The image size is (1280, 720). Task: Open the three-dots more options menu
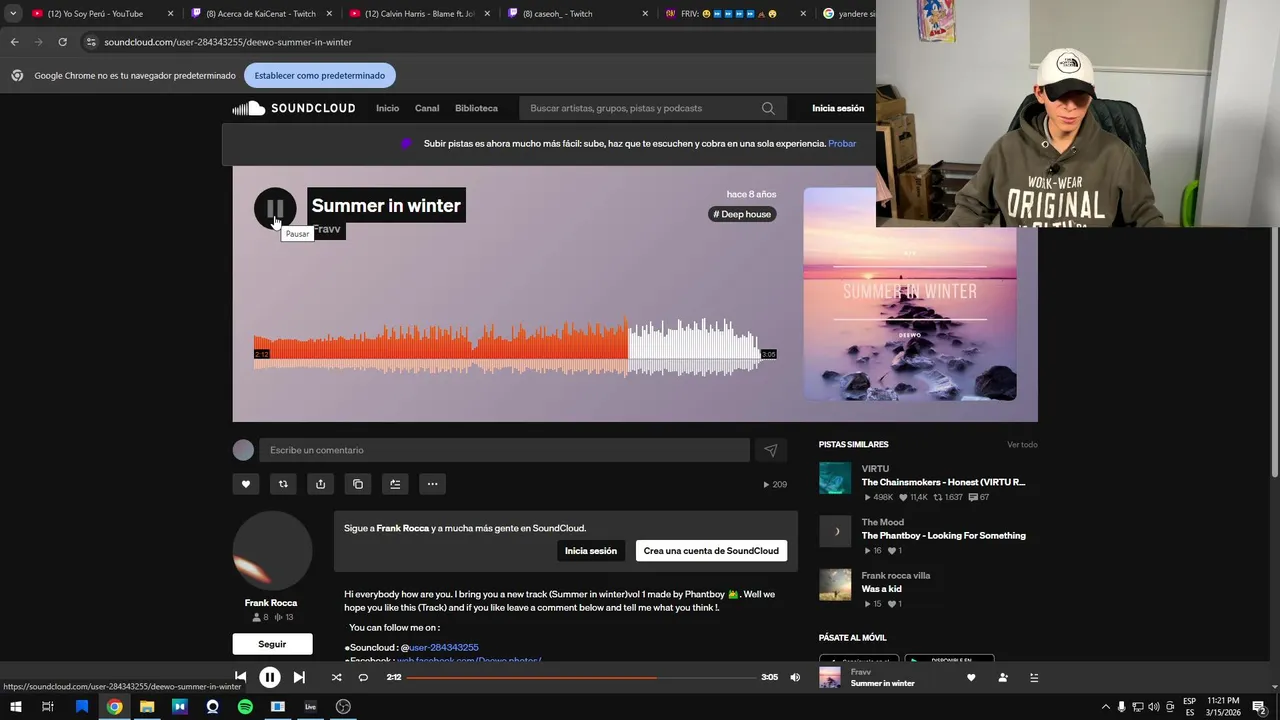click(432, 484)
